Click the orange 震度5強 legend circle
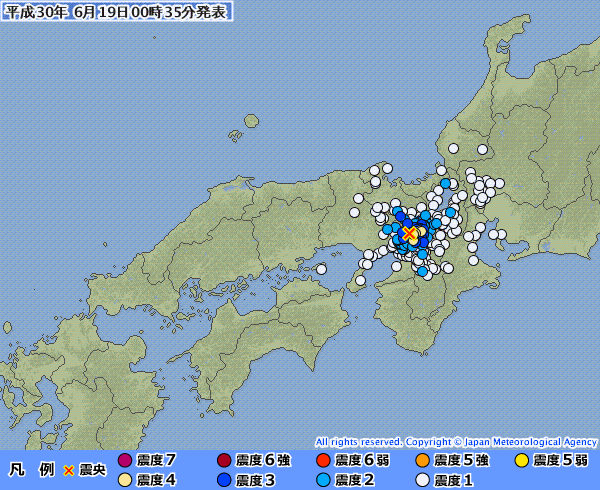600x490 pixels. (x=423, y=460)
